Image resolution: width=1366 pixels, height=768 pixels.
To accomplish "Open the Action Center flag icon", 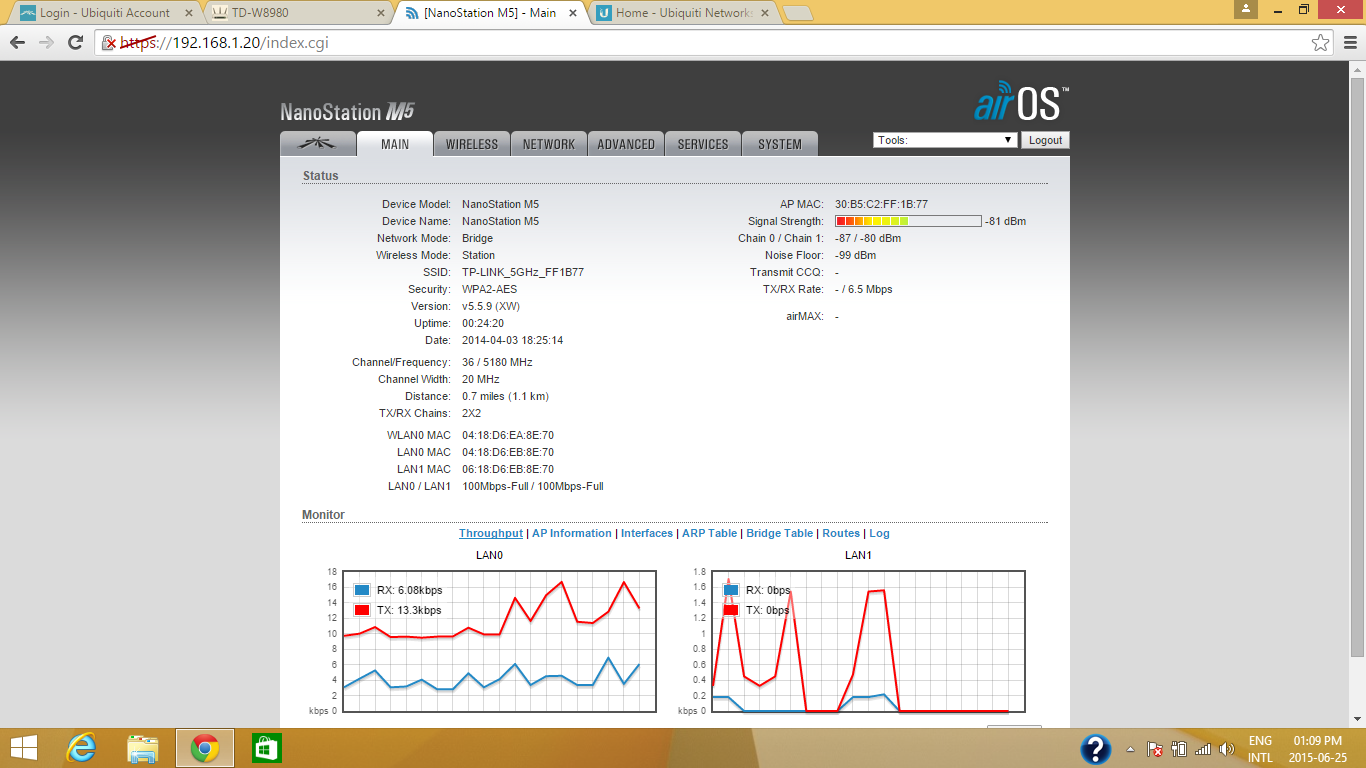I will [1154, 749].
